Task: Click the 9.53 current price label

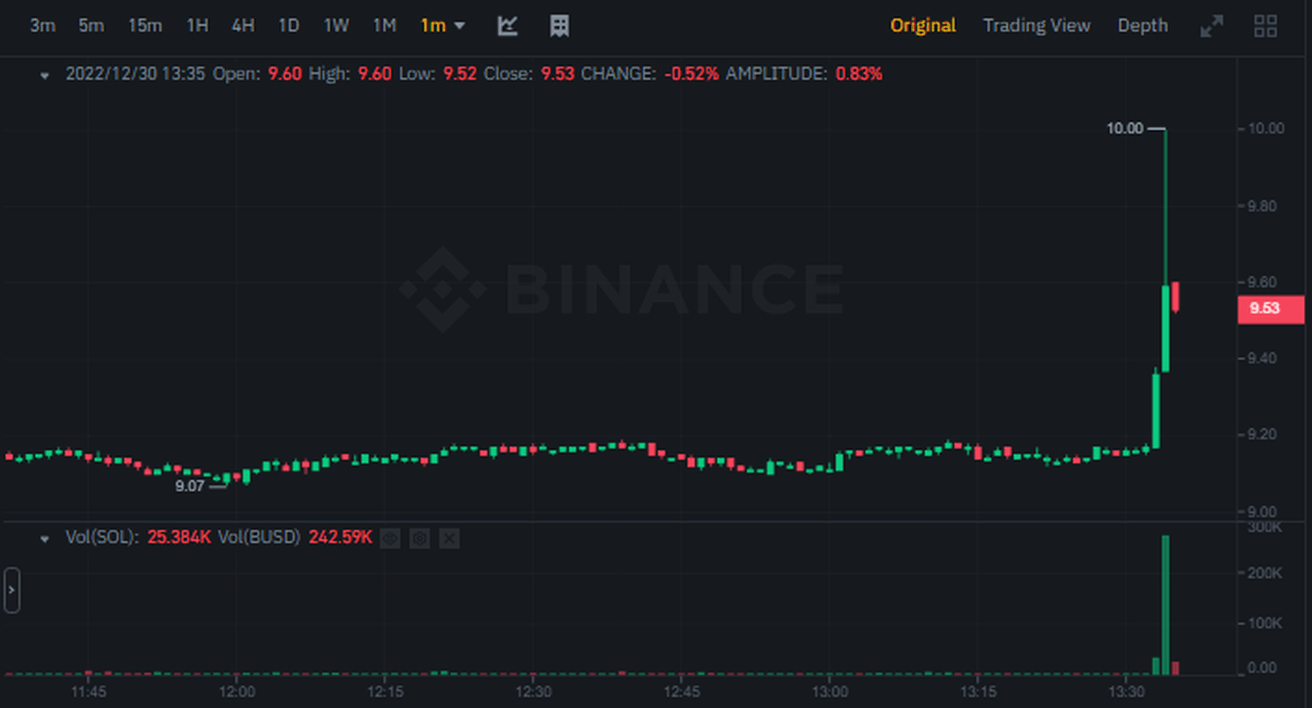Action: point(1270,309)
